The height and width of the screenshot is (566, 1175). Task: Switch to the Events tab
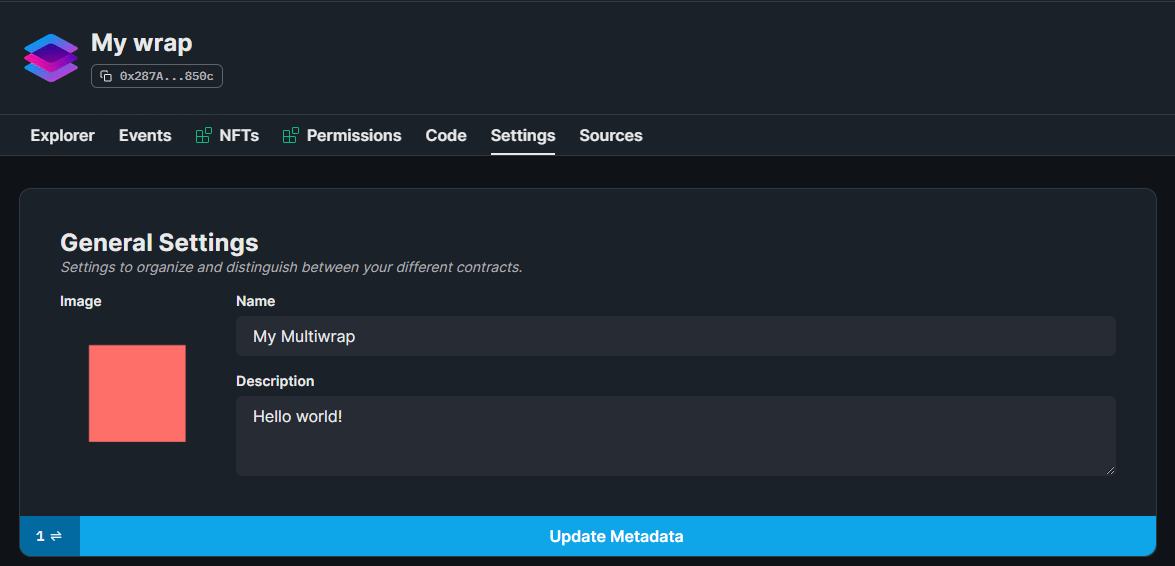(145, 136)
